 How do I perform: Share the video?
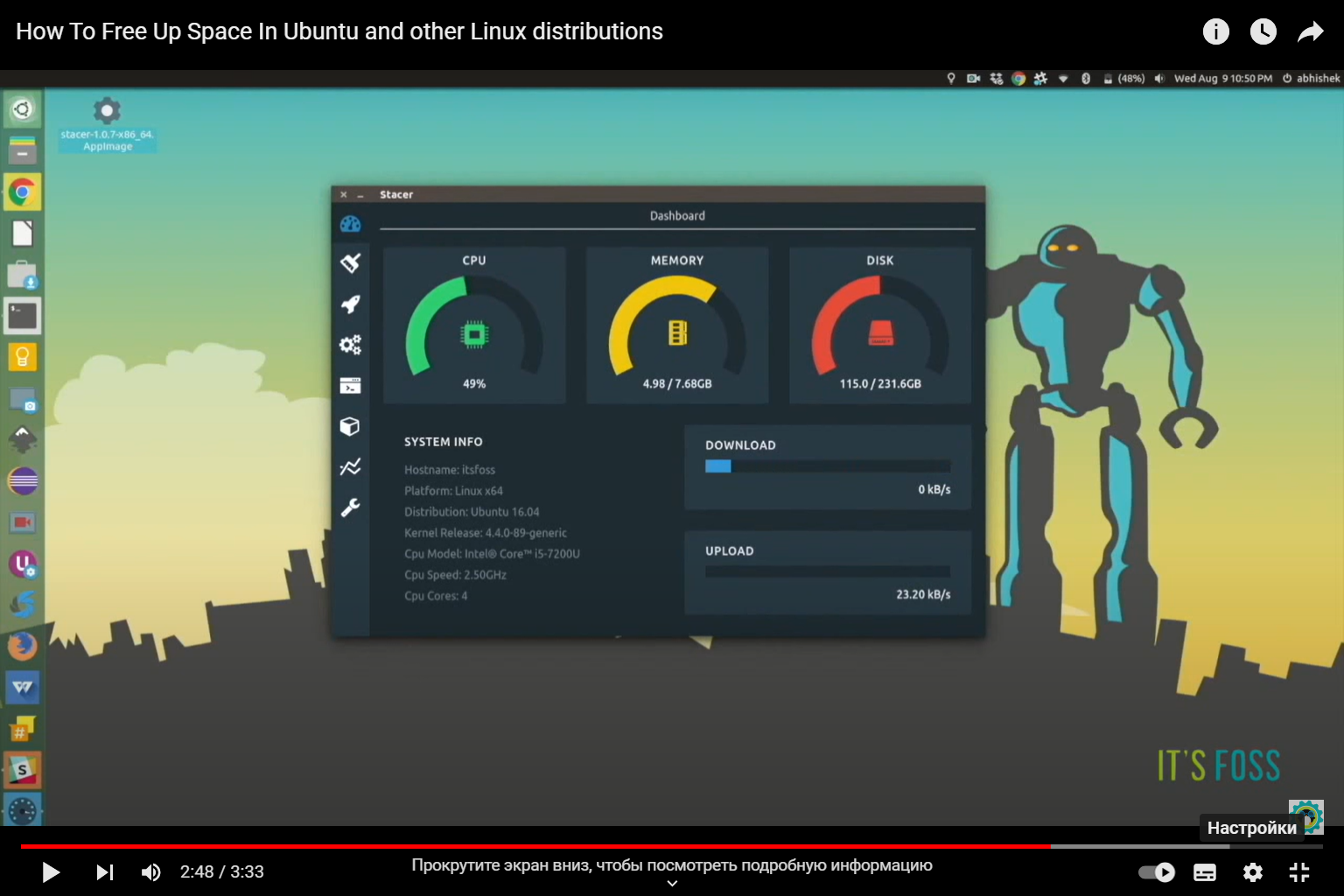click(x=1310, y=32)
